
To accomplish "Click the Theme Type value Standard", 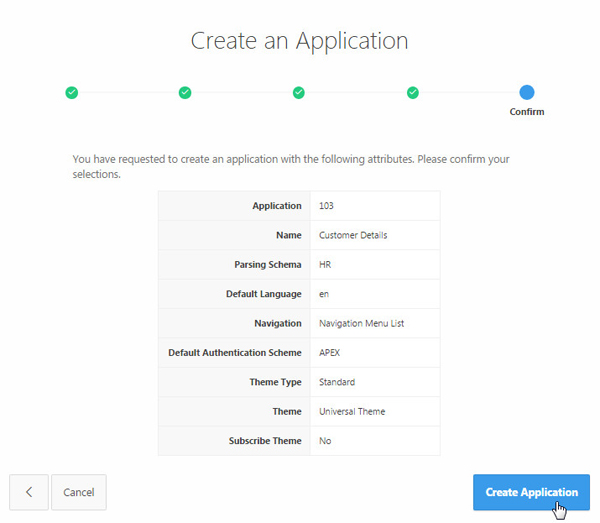I will coord(337,382).
